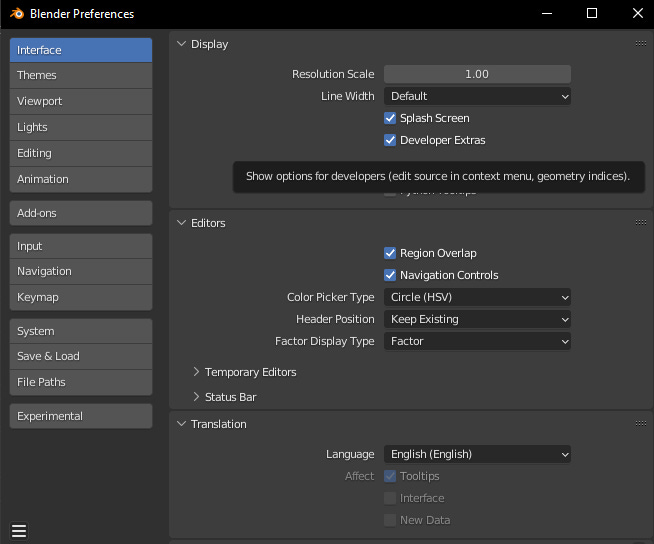Turn off Navigation Controls checkbox
This screenshot has width=654, height=544.
pyautogui.click(x=390, y=275)
